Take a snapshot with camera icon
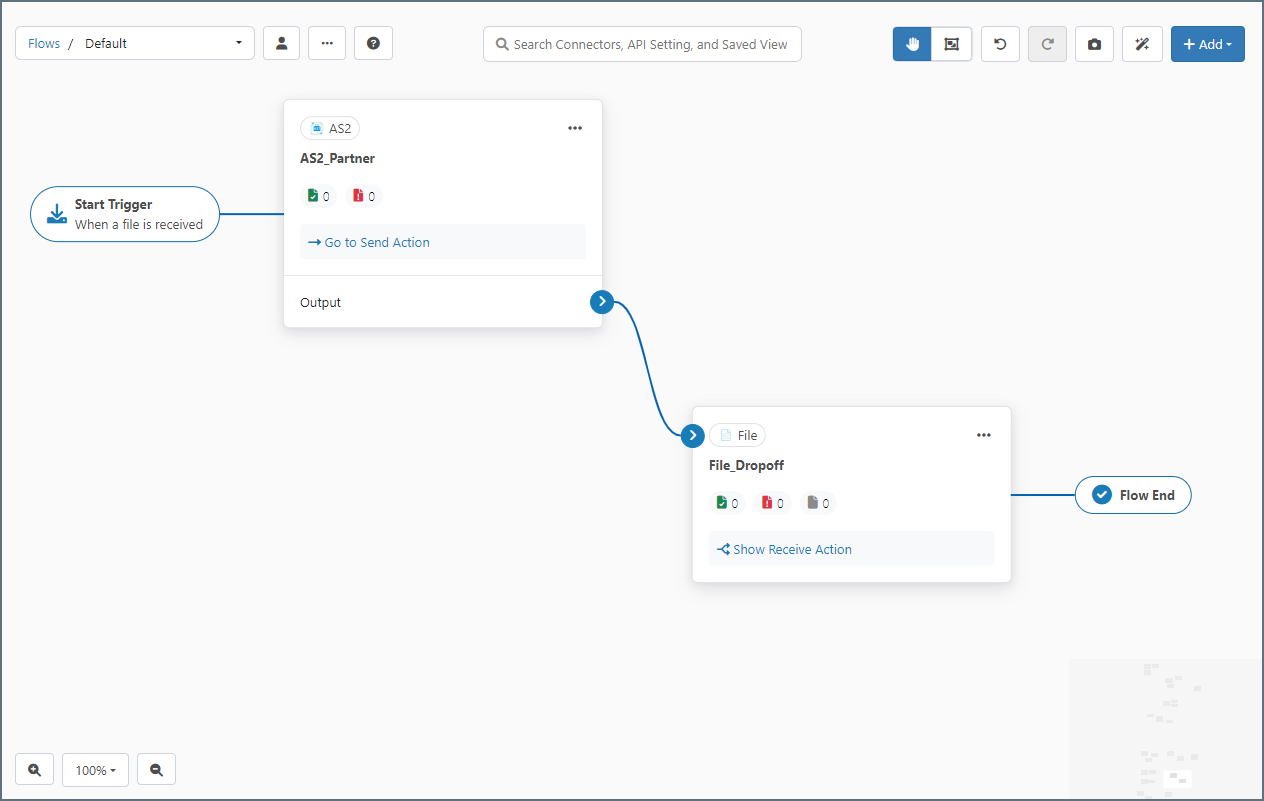 (x=1094, y=44)
